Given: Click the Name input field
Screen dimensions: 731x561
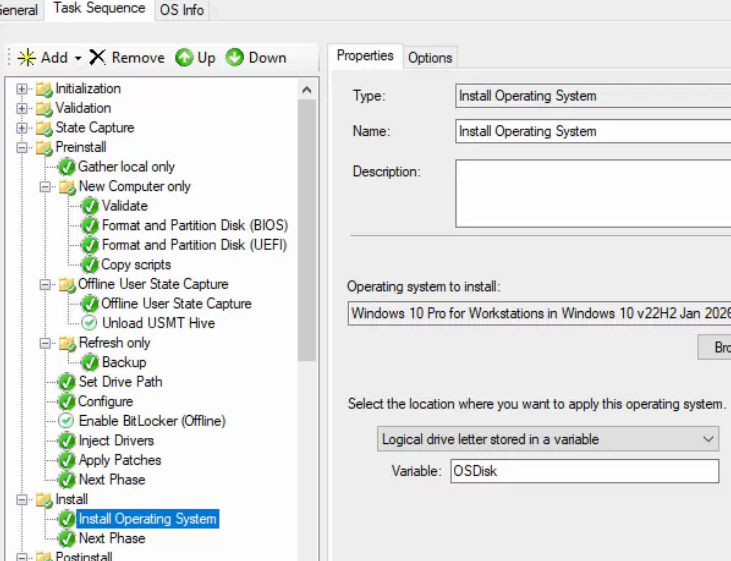Looking at the screenshot, I should click(x=593, y=131).
